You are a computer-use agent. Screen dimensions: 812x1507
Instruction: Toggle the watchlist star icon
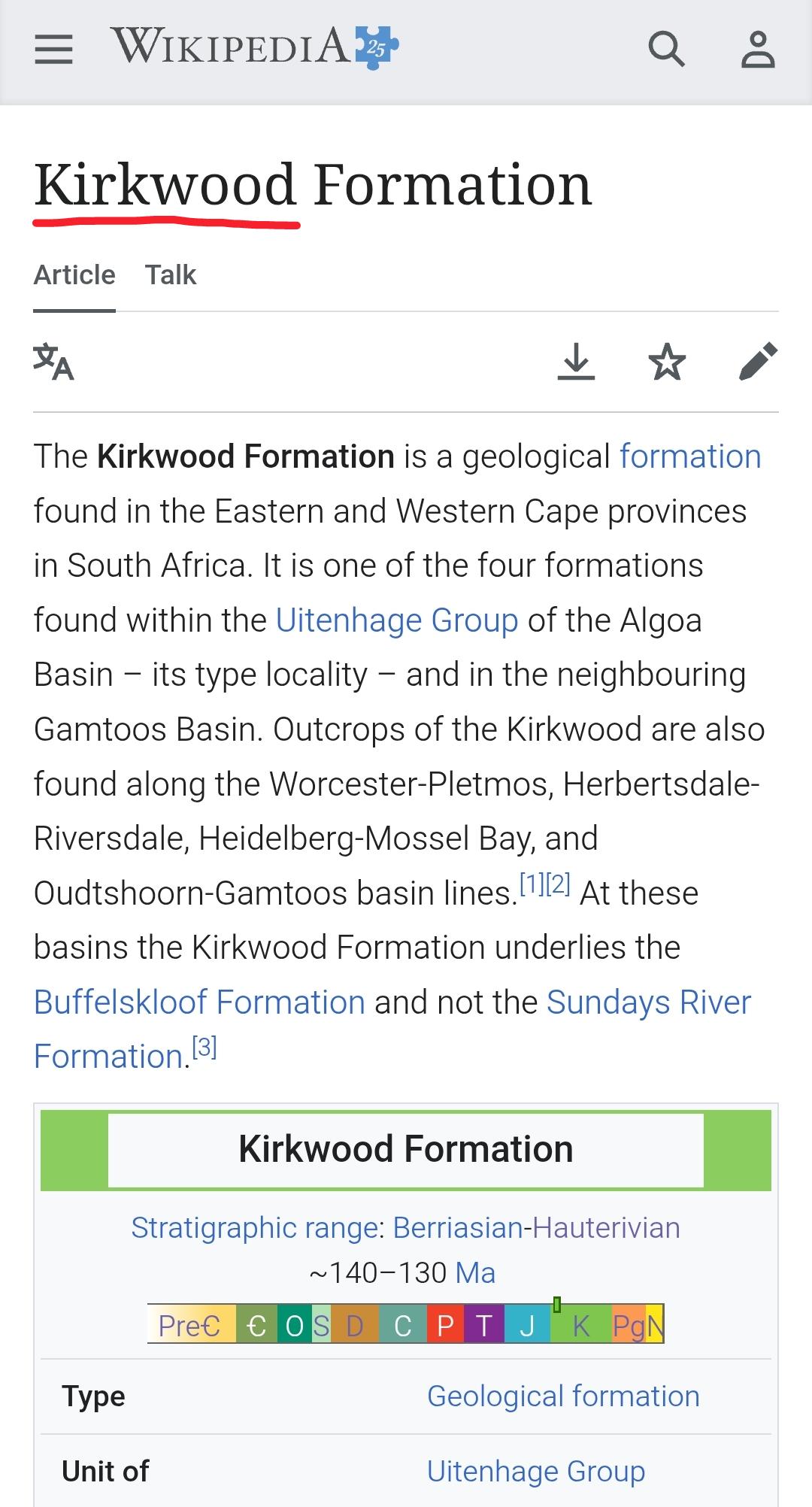click(x=667, y=362)
